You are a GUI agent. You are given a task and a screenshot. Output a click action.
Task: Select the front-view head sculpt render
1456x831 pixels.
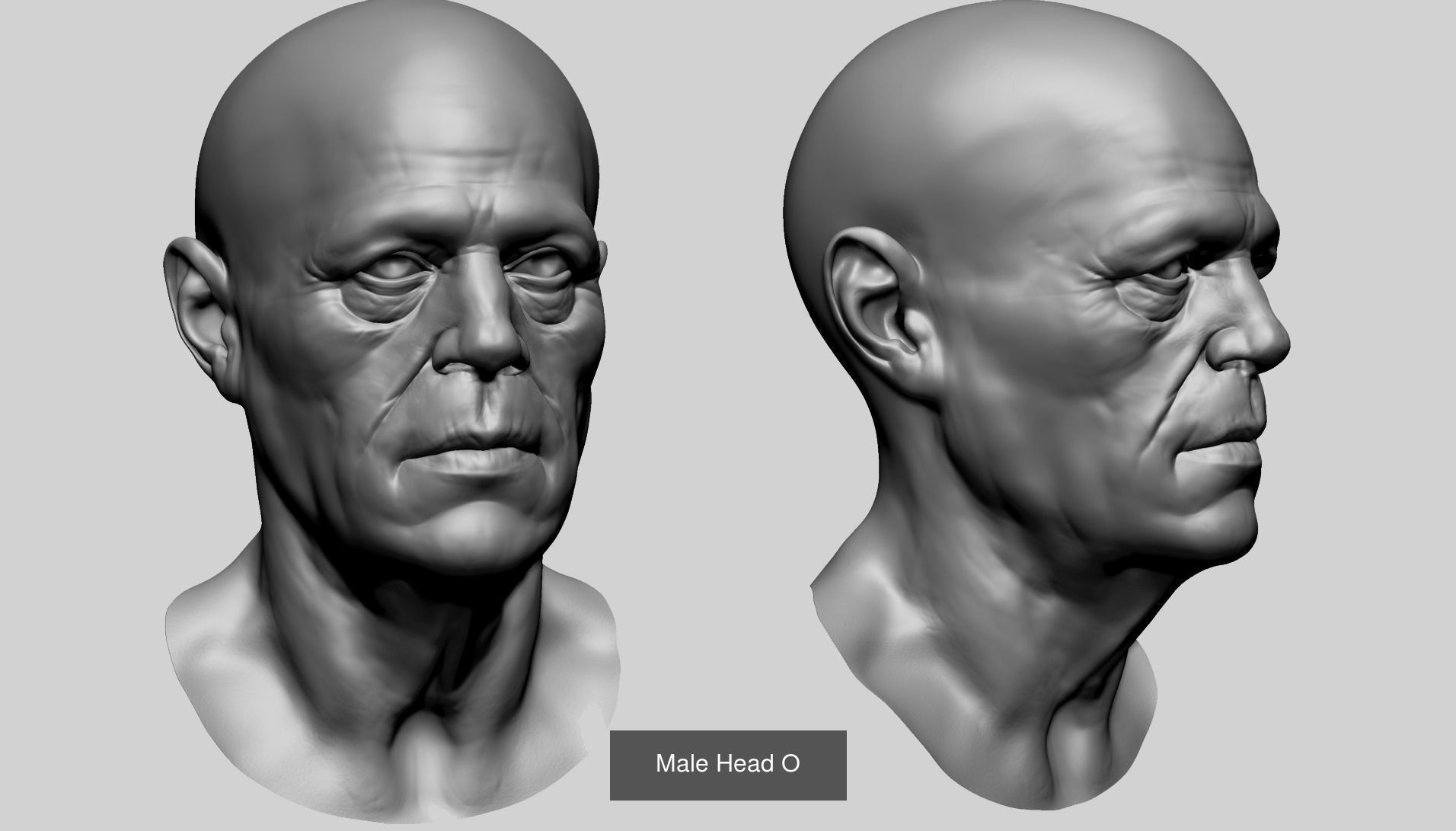392,411
